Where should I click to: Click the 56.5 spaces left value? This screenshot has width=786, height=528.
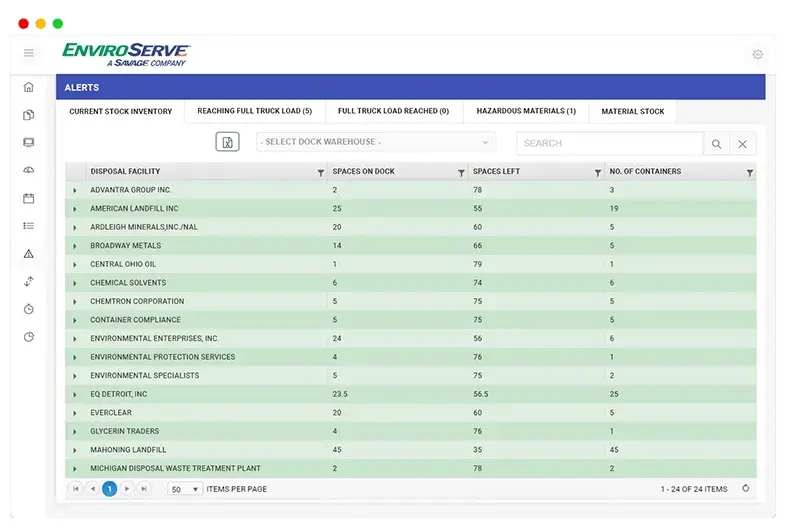click(x=480, y=394)
